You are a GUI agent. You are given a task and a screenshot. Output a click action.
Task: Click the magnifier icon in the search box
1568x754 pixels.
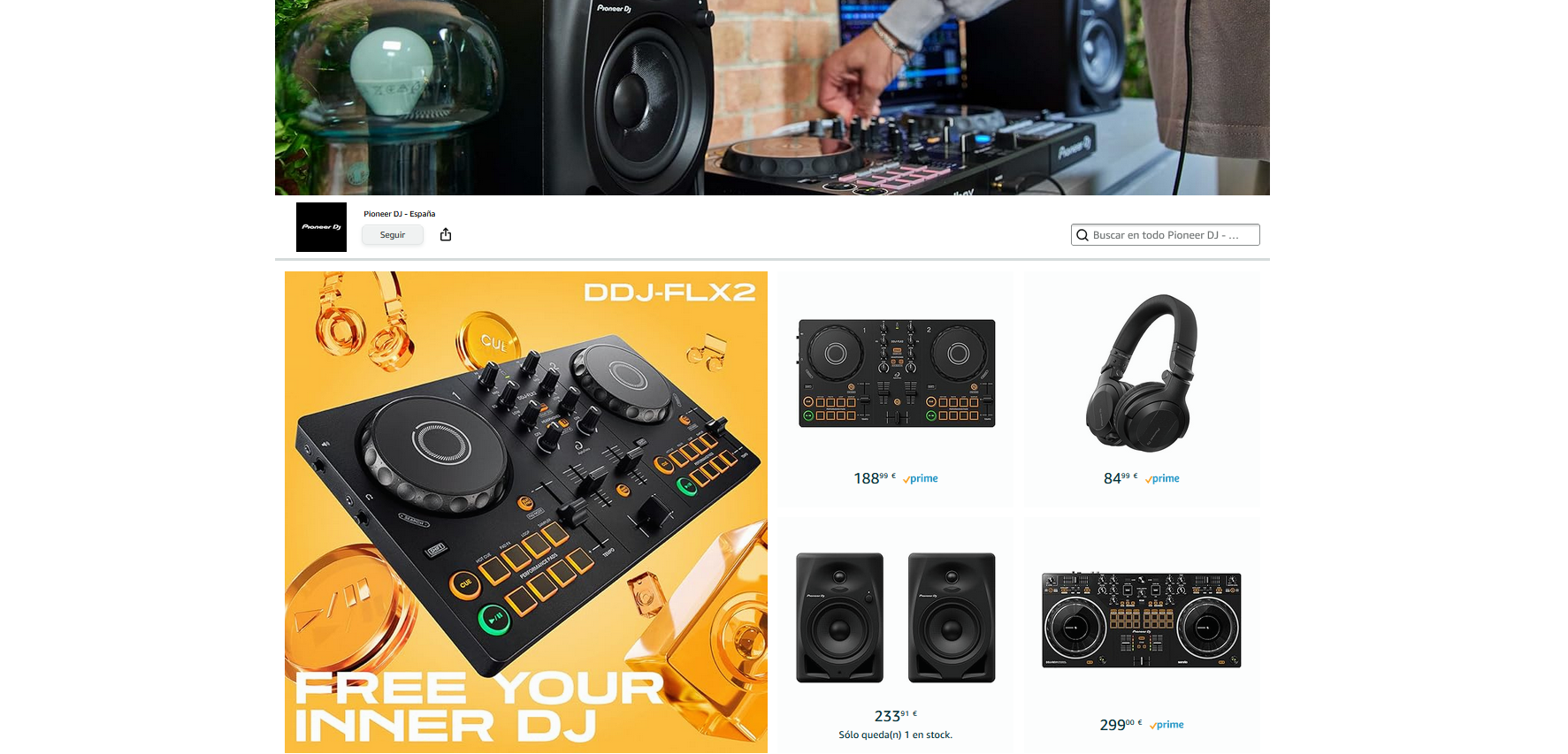pos(1082,235)
